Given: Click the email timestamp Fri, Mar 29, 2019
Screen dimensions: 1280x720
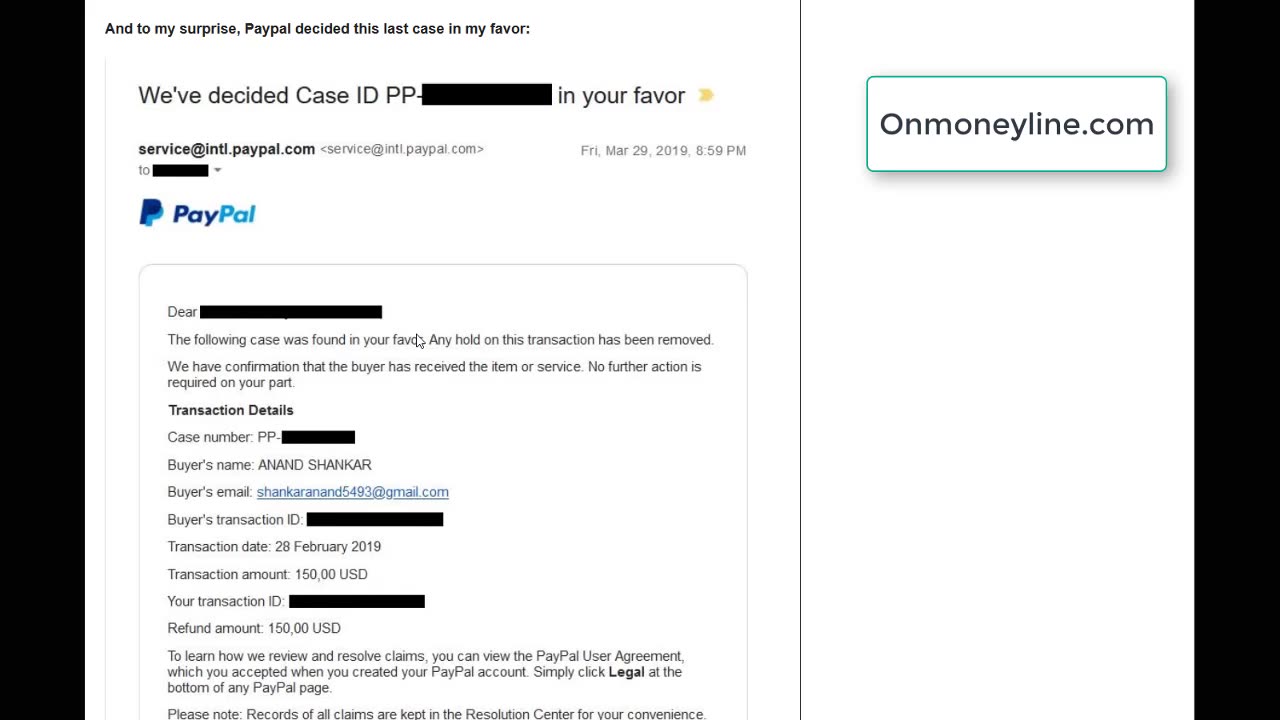Looking at the screenshot, I should click(663, 150).
